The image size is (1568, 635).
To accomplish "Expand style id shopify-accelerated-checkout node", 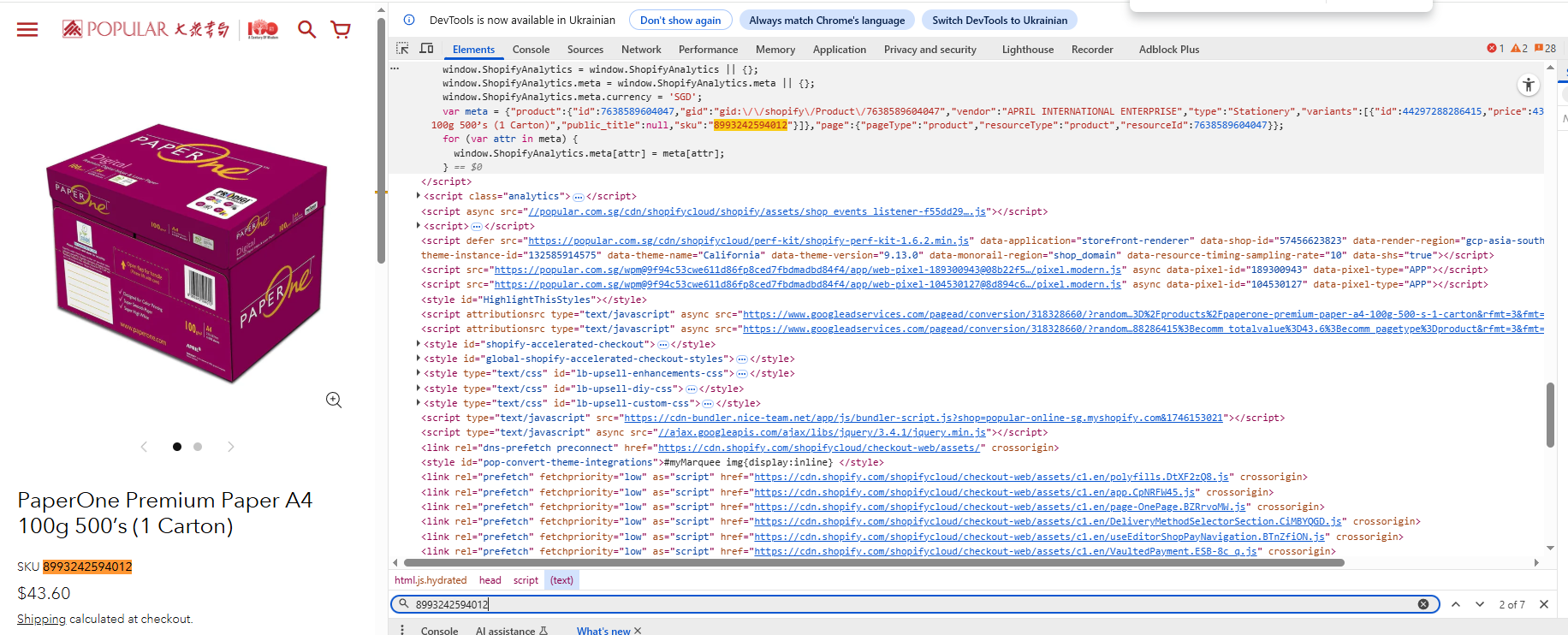I will click(x=418, y=344).
